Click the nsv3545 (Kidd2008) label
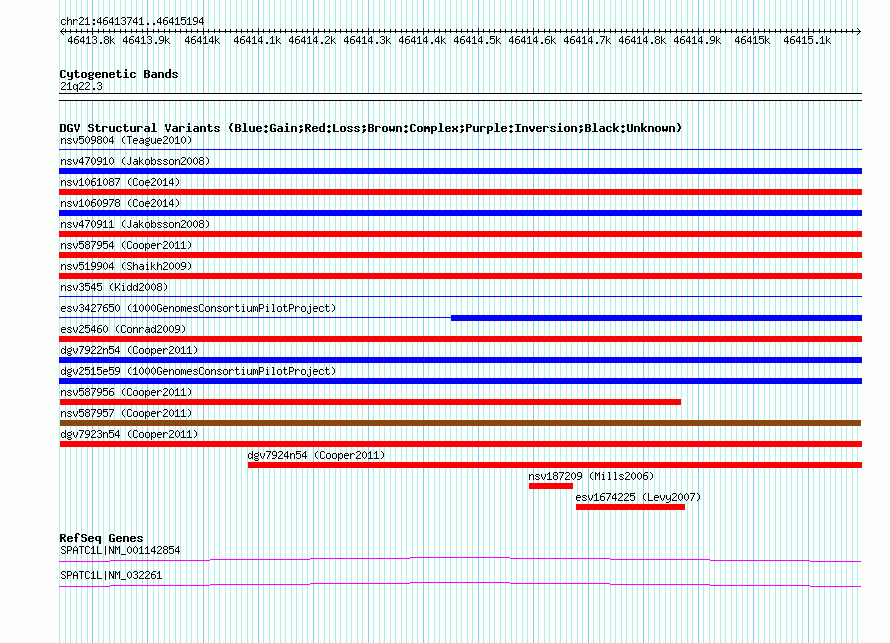The image size is (890, 643). pyautogui.click(x=114, y=287)
